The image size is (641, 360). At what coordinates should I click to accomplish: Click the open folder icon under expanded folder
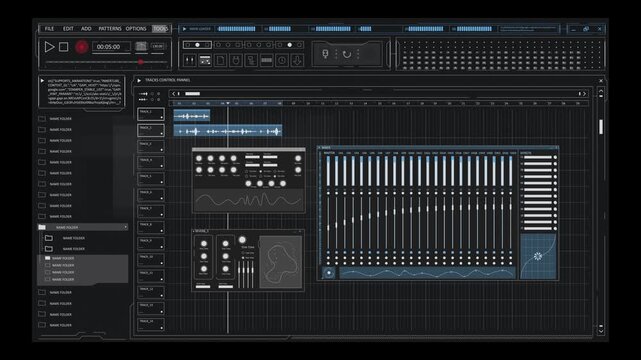coord(47,258)
